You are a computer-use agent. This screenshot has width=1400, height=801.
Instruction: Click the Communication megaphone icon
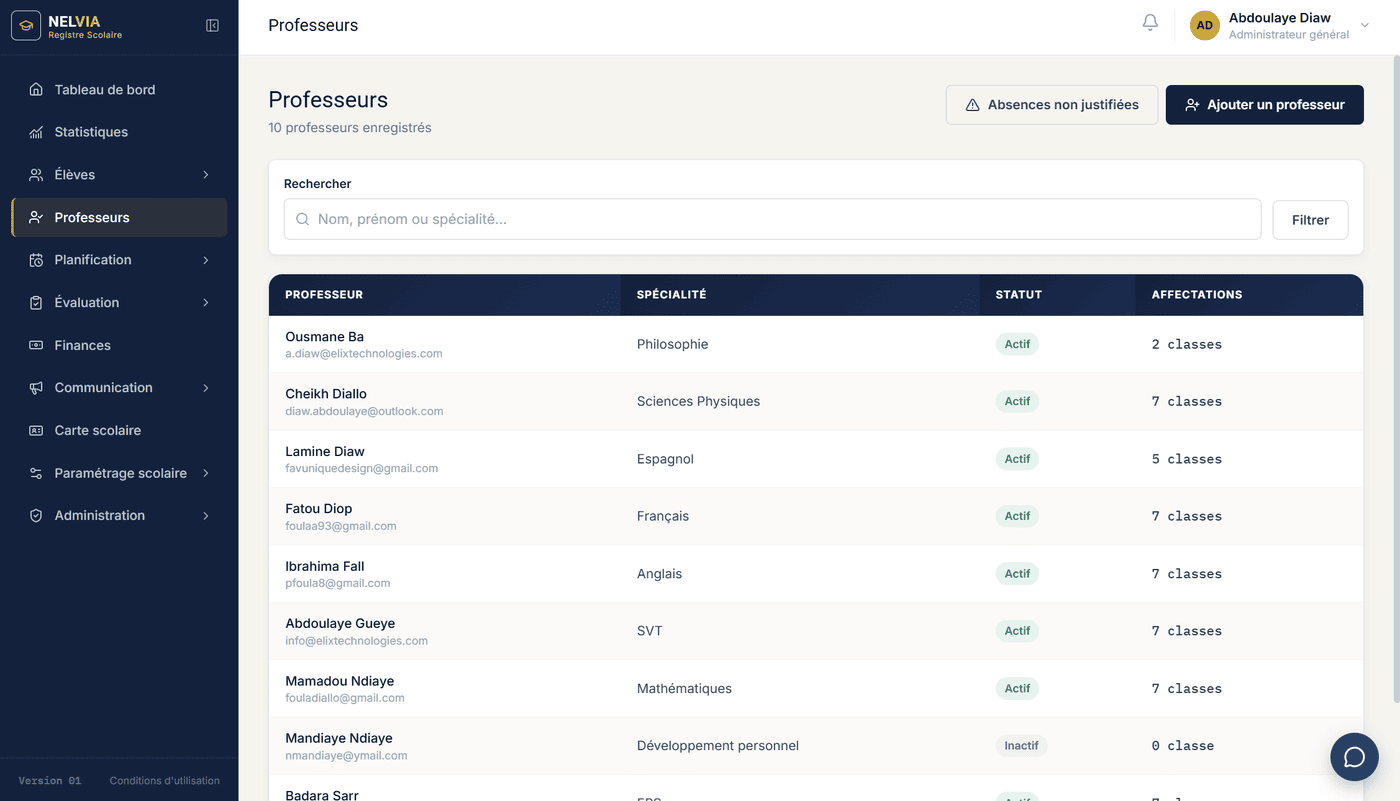pos(36,388)
